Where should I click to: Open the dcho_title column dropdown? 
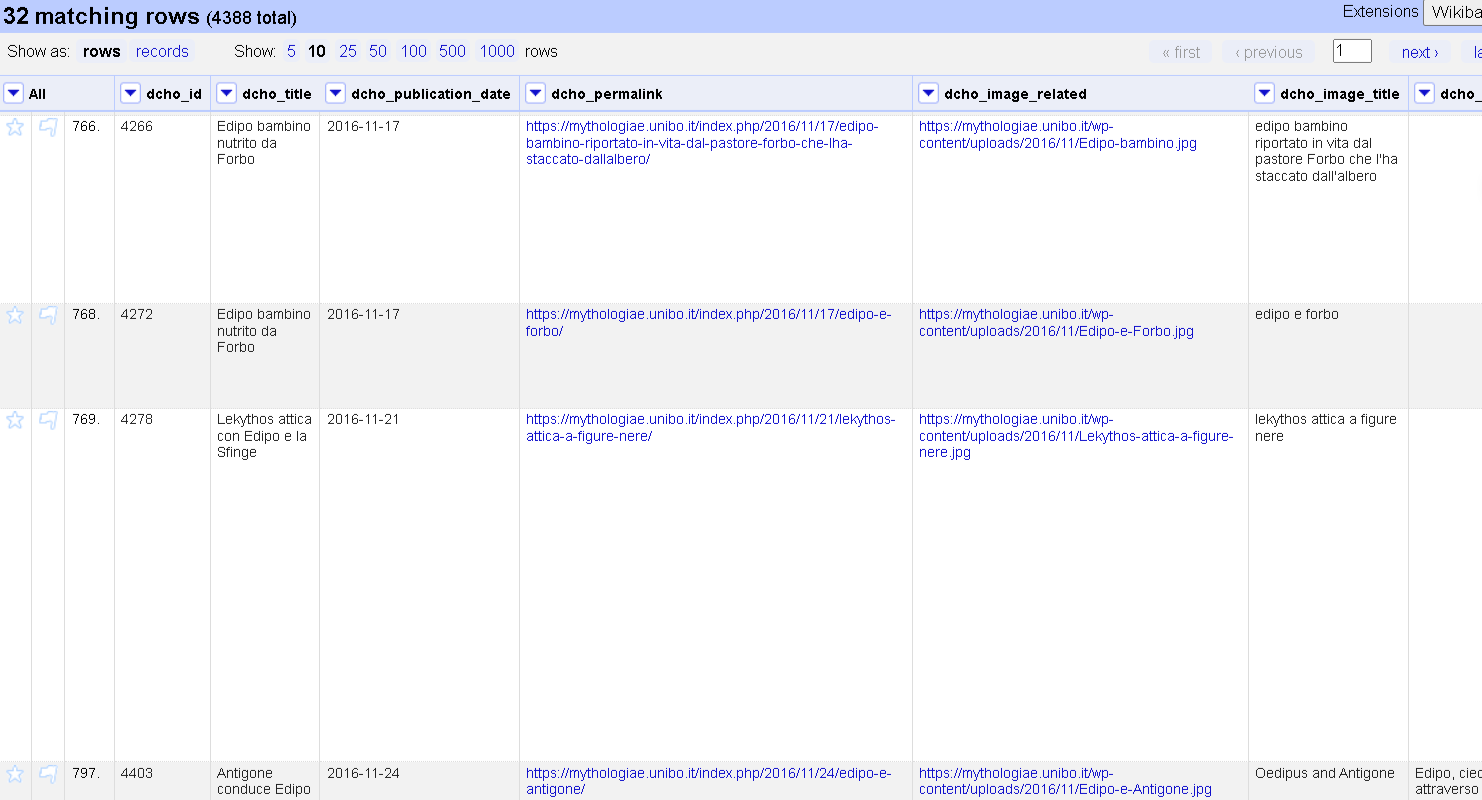click(227, 92)
